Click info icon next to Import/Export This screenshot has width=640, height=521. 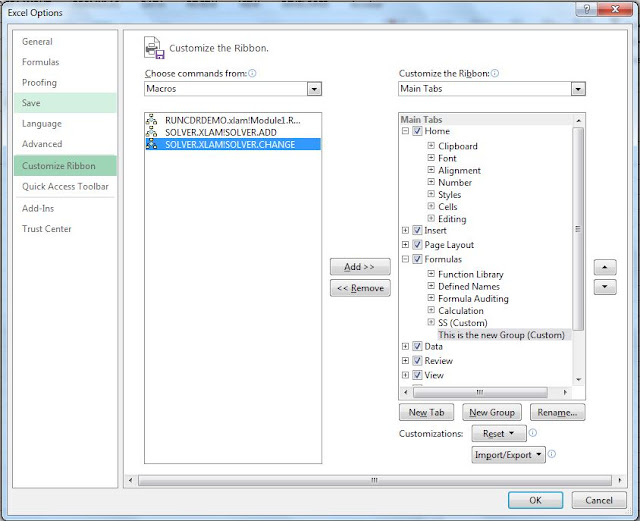pyautogui.click(x=551, y=454)
